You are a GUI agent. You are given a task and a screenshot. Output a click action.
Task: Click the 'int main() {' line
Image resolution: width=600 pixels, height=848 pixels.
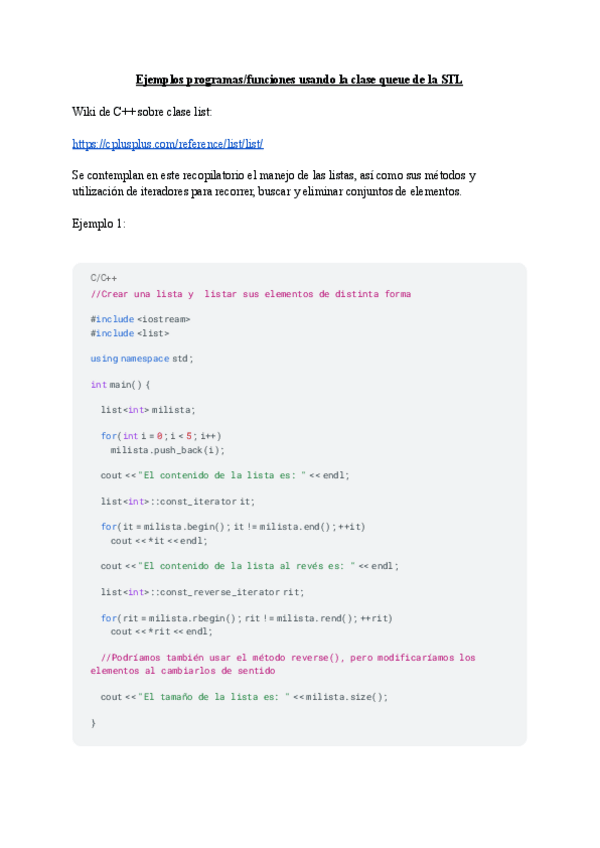point(120,384)
